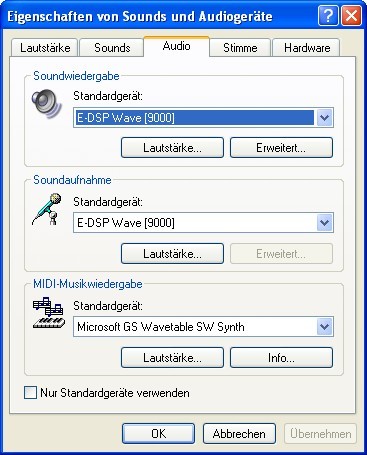Show Info for the MIDI device
This screenshot has height=455, width=367.
coord(281,358)
